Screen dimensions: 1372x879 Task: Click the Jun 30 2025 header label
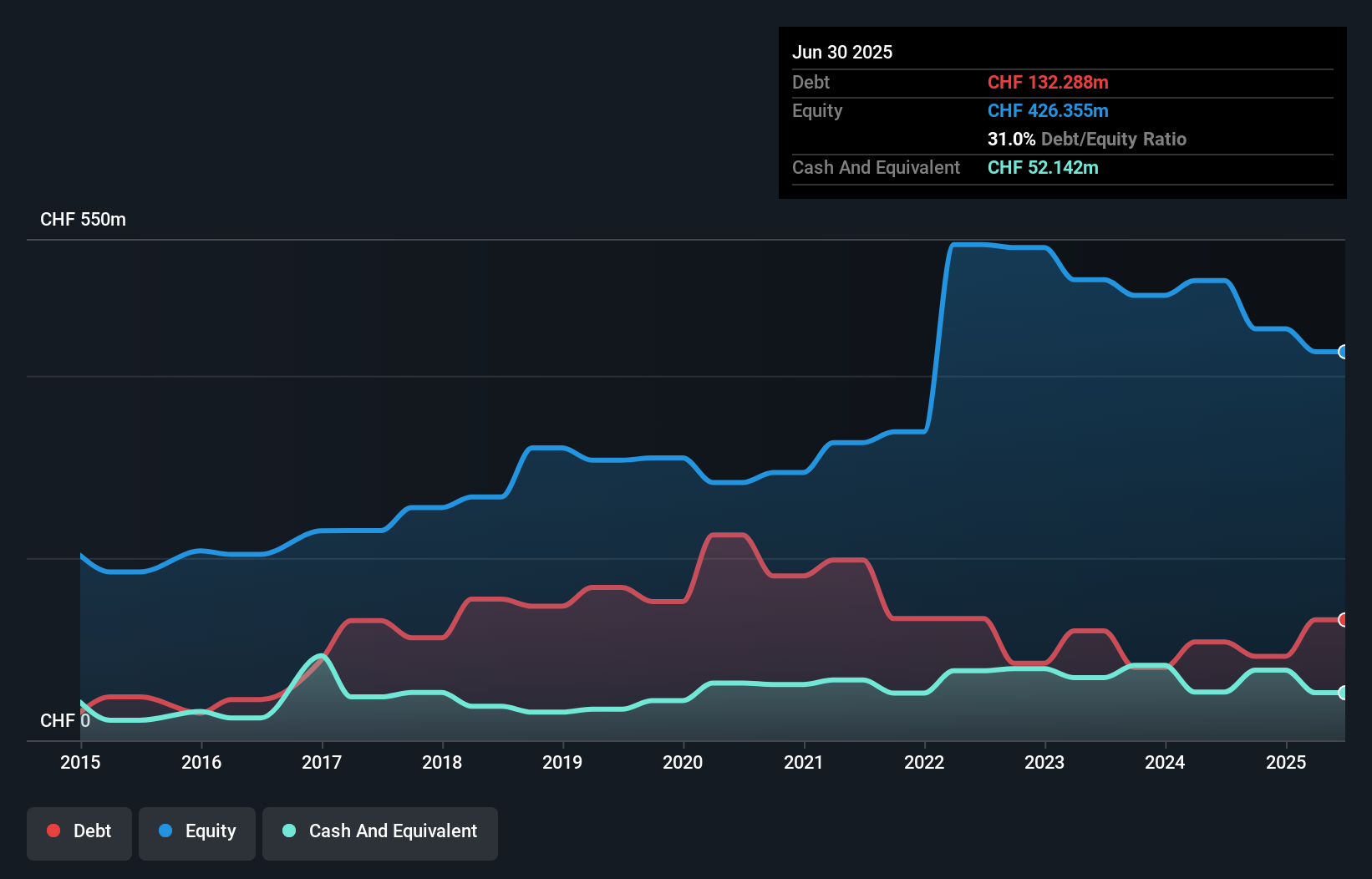click(842, 52)
